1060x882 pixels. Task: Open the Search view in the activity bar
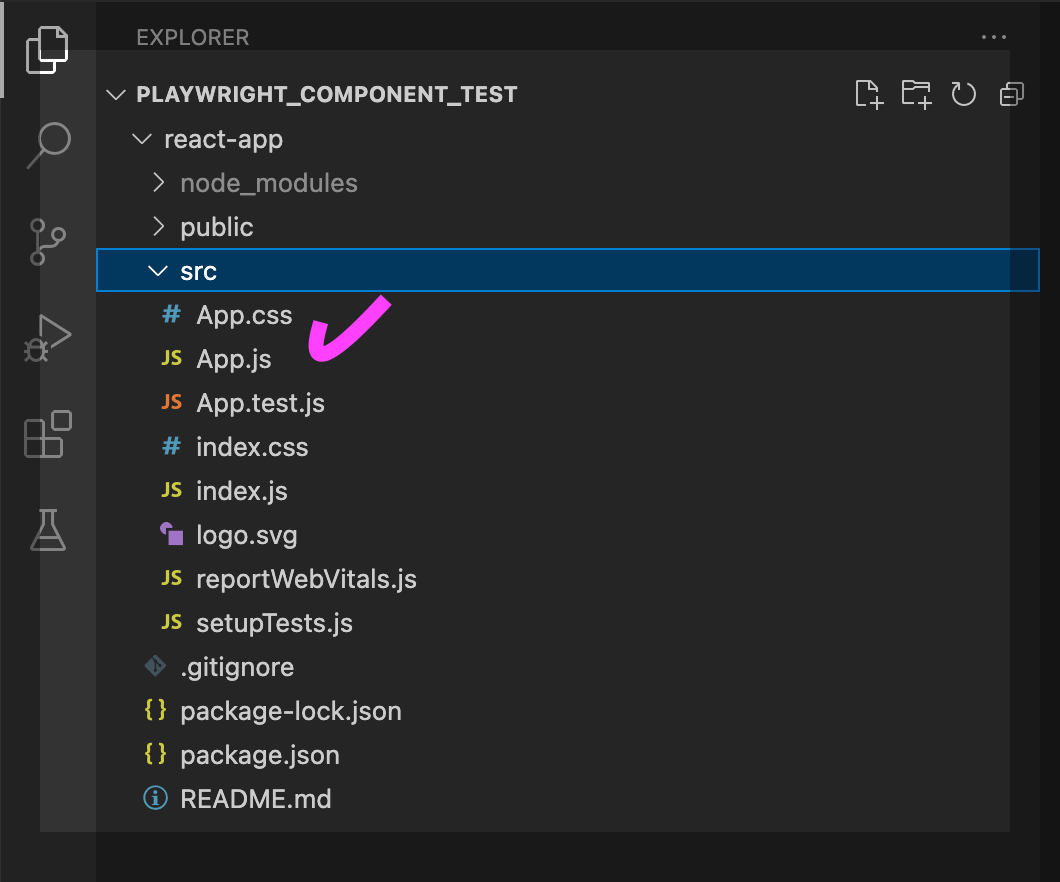pos(46,145)
